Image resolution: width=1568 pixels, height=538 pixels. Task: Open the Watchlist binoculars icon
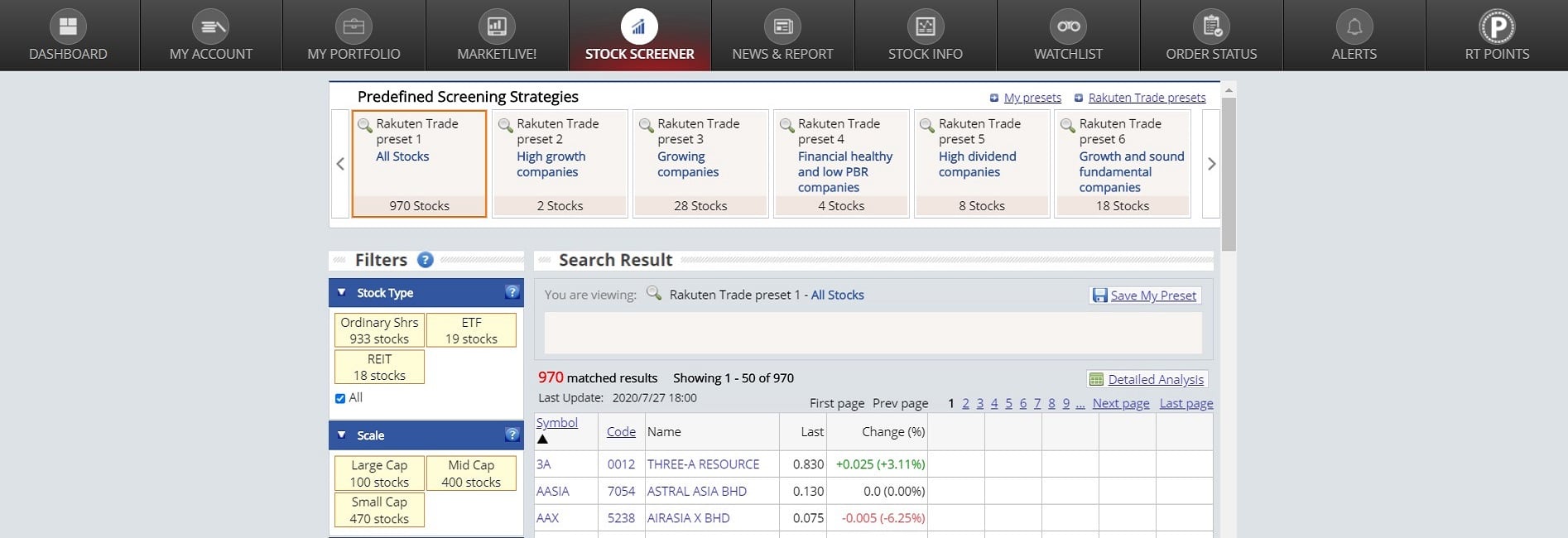pyautogui.click(x=1068, y=26)
